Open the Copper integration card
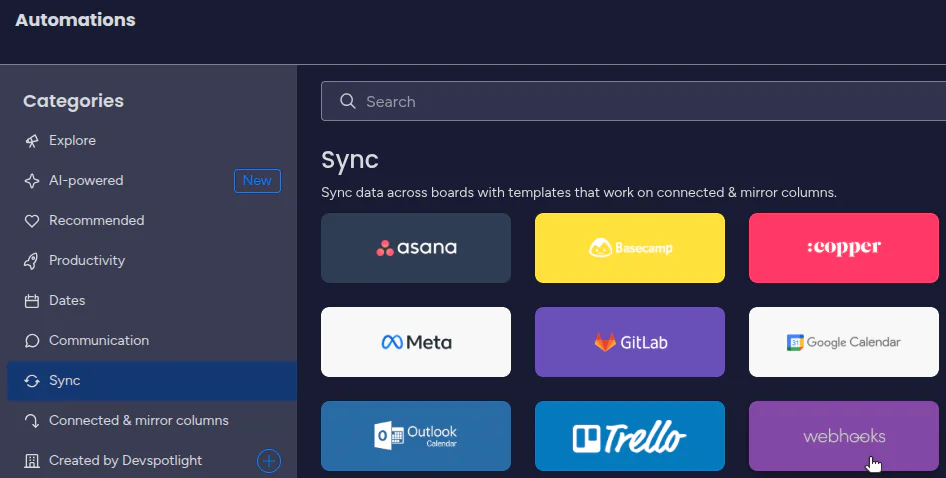 (x=843, y=248)
